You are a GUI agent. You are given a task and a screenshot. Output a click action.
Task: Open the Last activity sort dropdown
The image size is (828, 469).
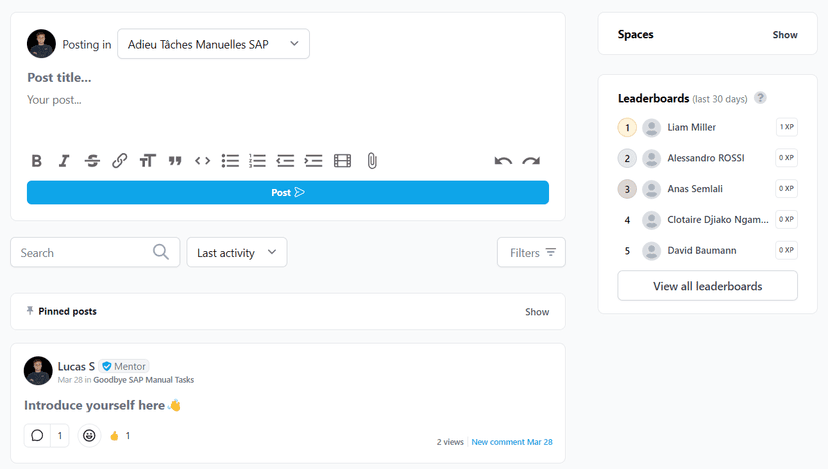[x=237, y=253]
